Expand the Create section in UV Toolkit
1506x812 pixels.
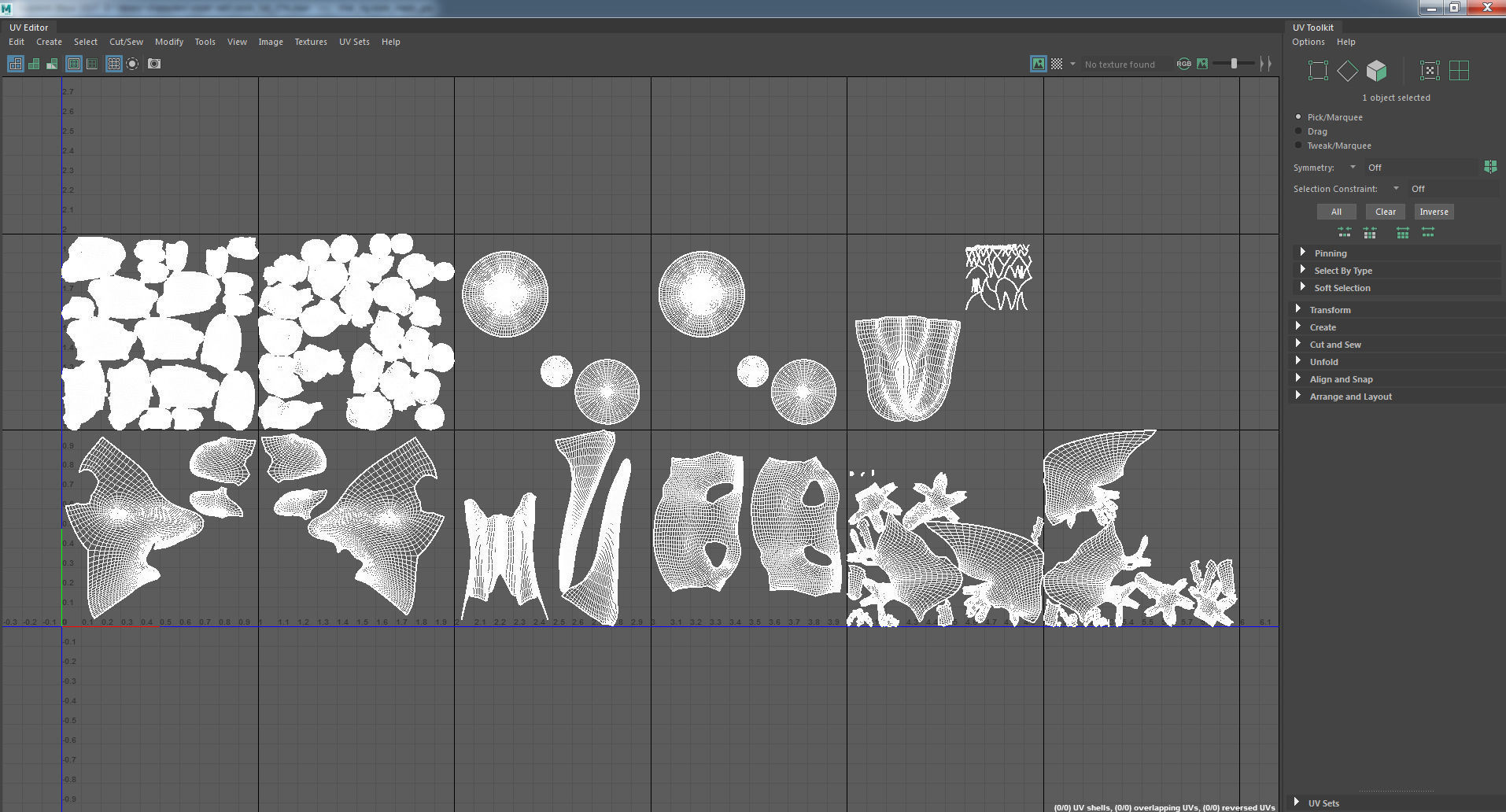1397,327
